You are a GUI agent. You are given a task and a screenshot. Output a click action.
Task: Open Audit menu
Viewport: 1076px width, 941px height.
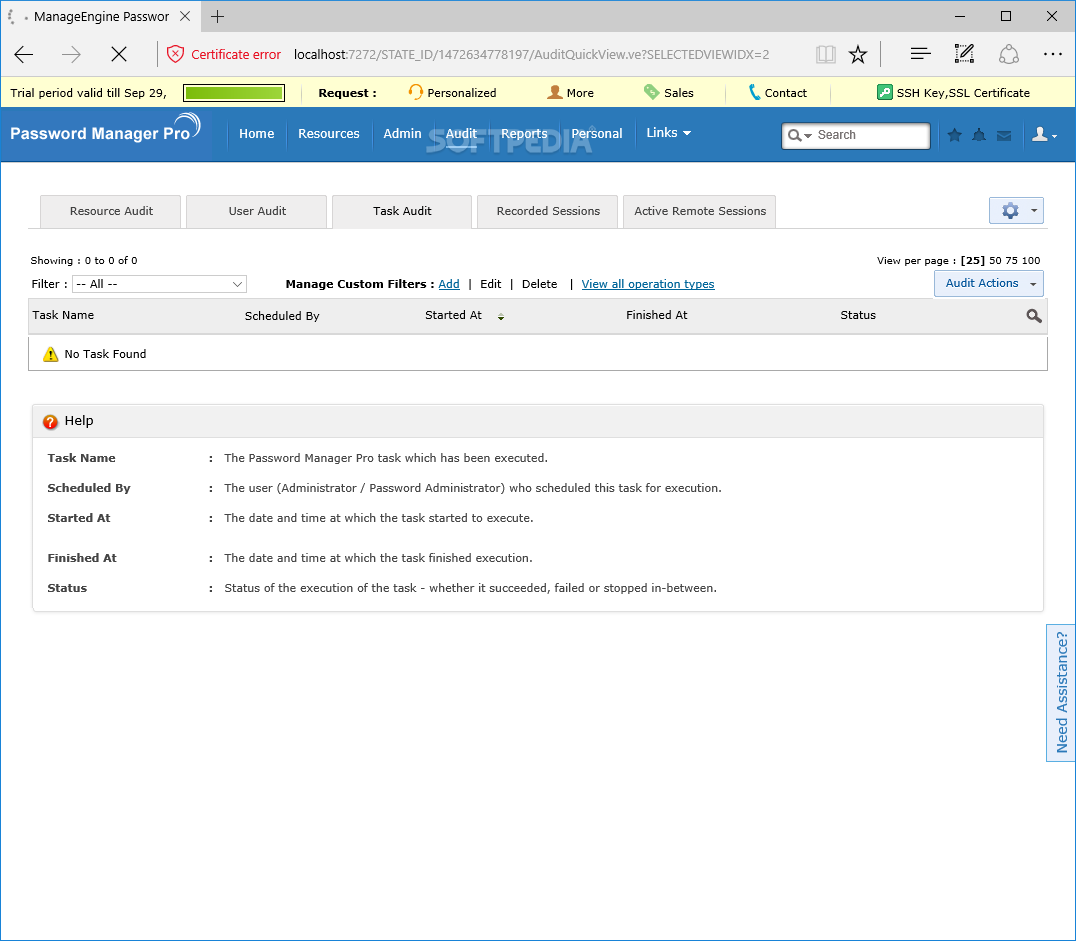coord(461,134)
